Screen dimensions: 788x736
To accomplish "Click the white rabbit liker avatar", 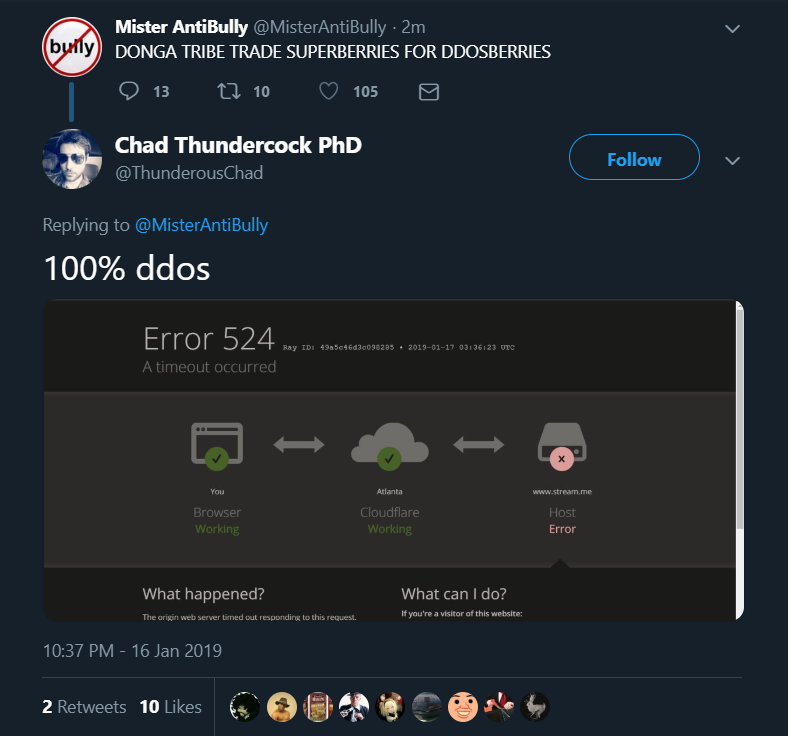I will 535,707.
